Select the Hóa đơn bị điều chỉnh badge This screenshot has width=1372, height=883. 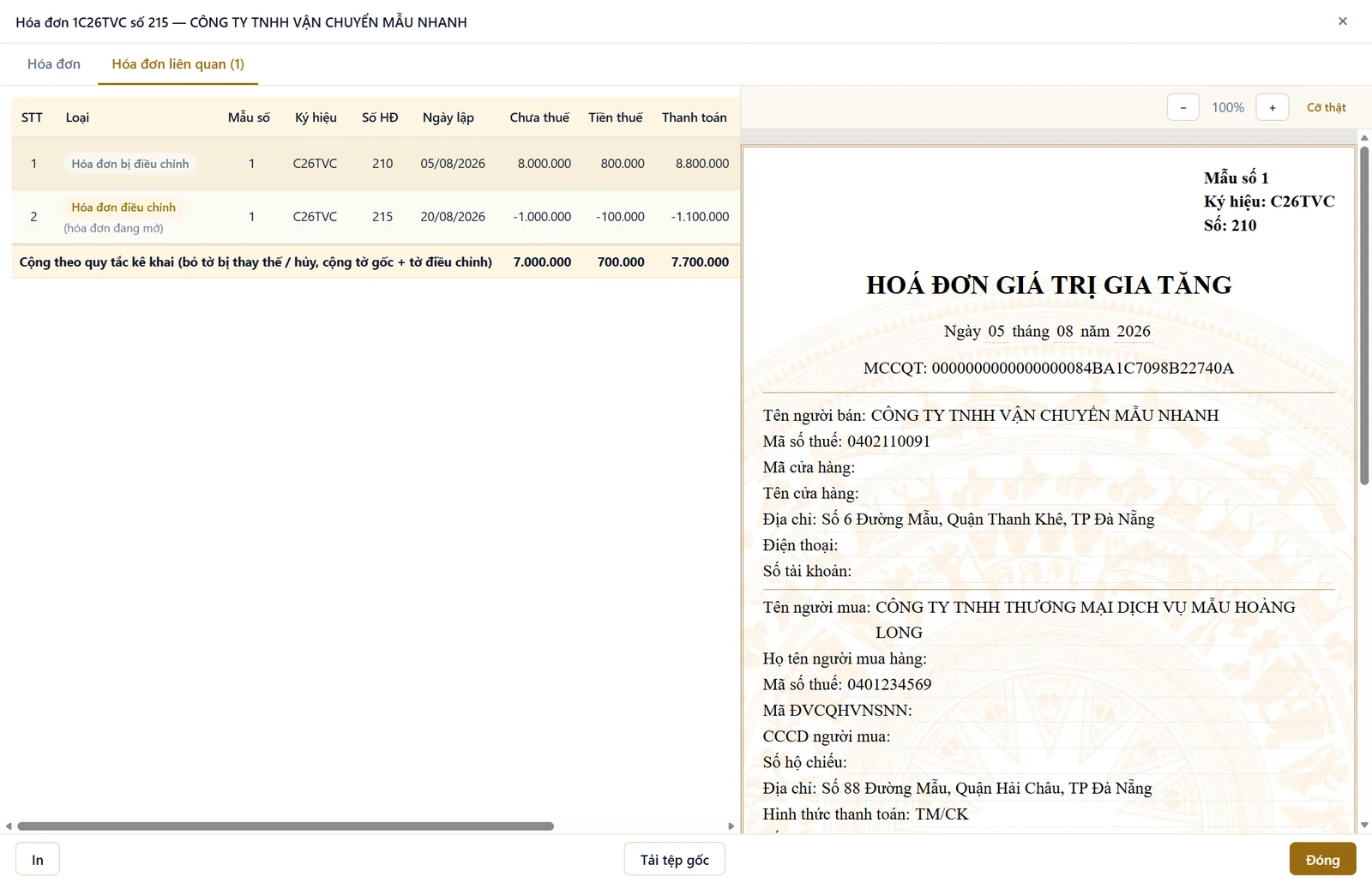pyautogui.click(x=130, y=164)
